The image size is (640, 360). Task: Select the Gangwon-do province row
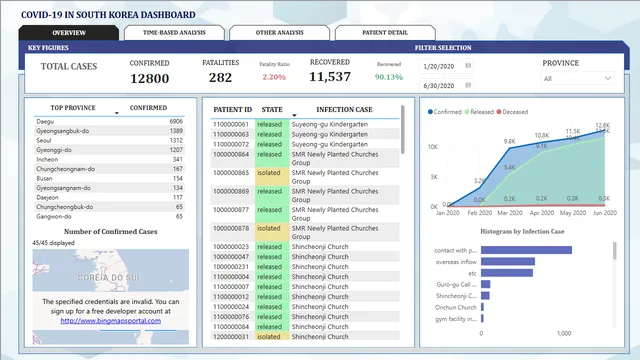(109, 216)
